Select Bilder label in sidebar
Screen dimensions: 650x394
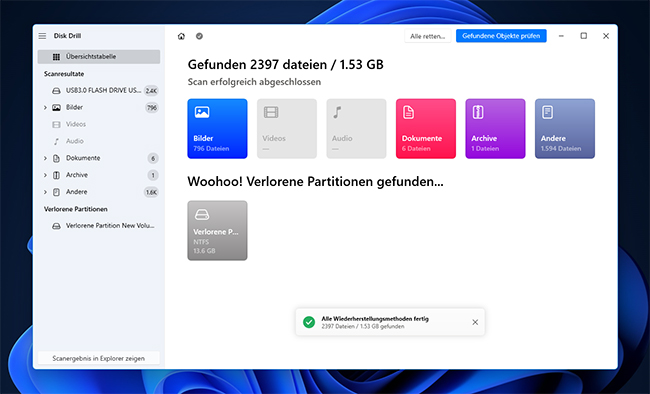pos(74,107)
